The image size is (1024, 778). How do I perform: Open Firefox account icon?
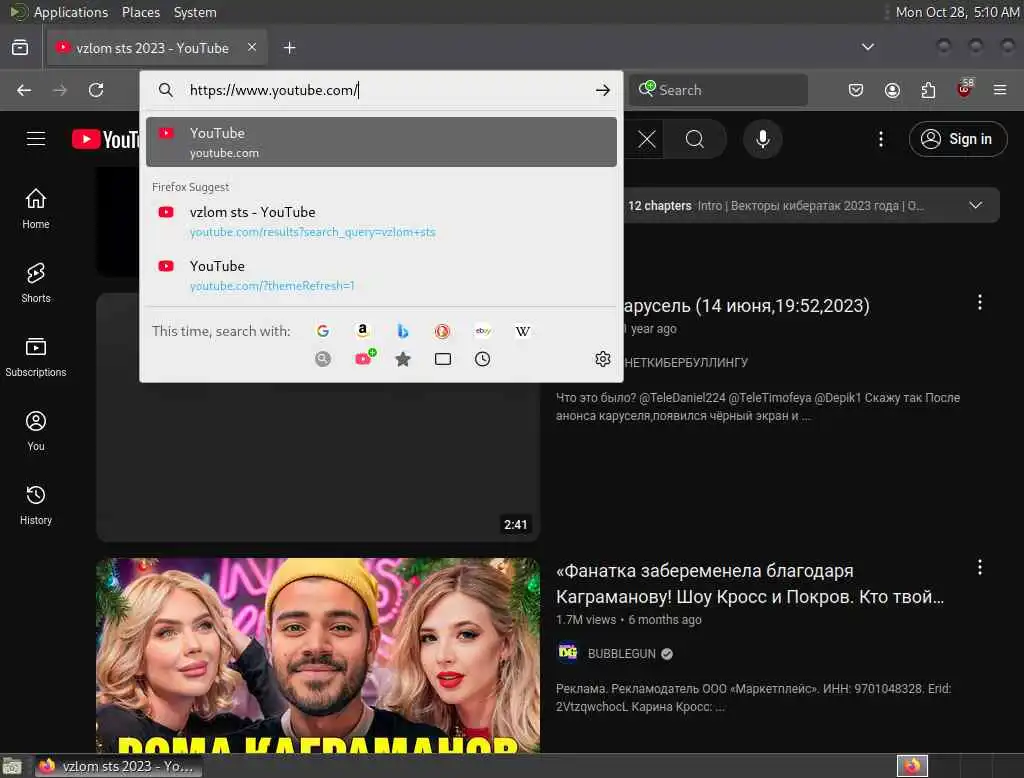[892, 90]
